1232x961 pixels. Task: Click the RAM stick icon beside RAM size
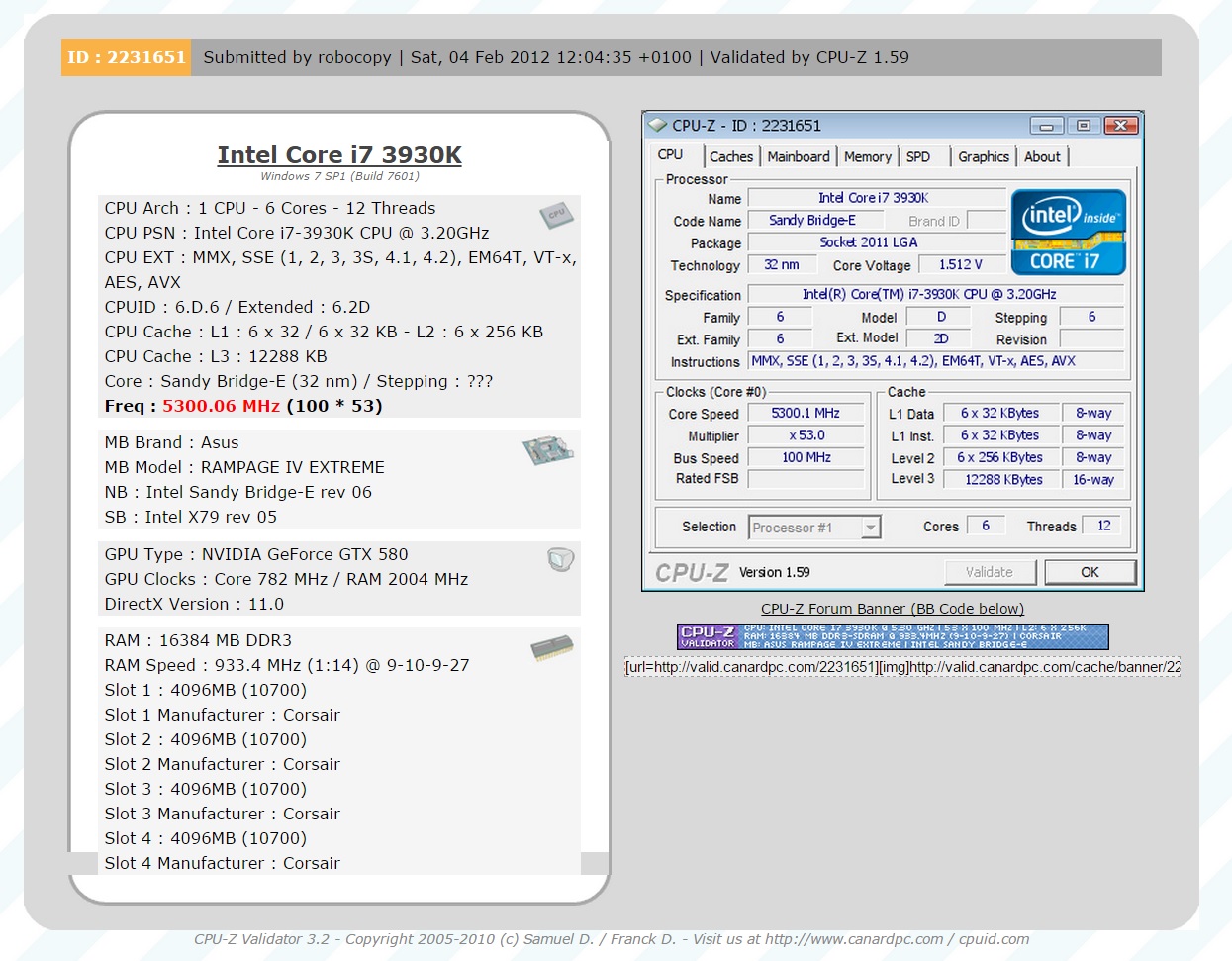click(x=552, y=648)
